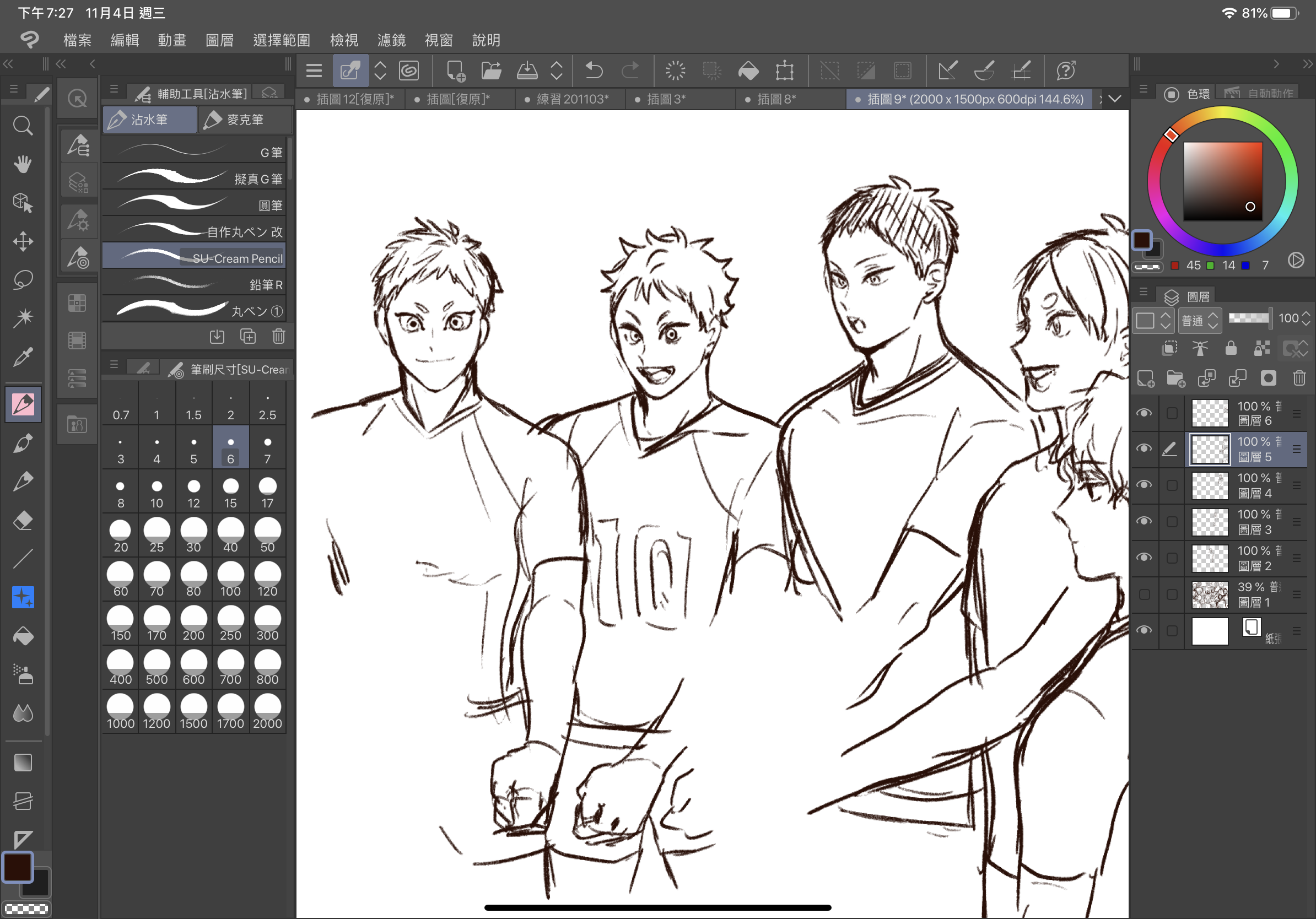Click the Scale/Rotate transform icon

(785, 71)
